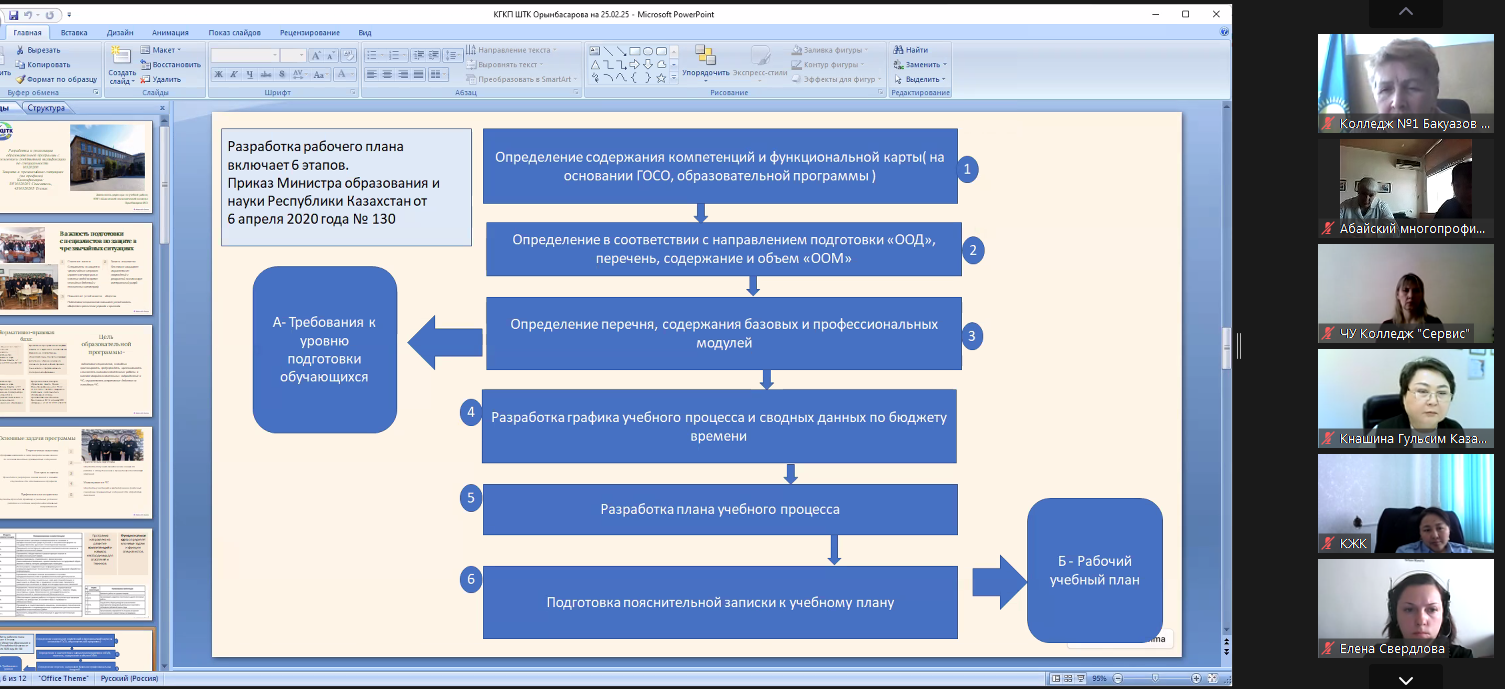The height and width of the screenshot is (689, 1505).
Task: Open the font name combo box
Action: point(245,55)
